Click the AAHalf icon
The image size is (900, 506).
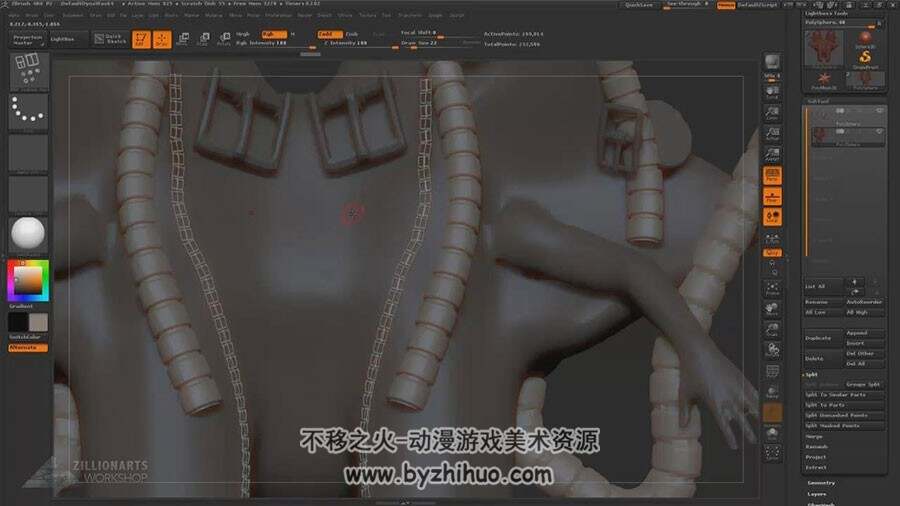[x=772, y=154]
